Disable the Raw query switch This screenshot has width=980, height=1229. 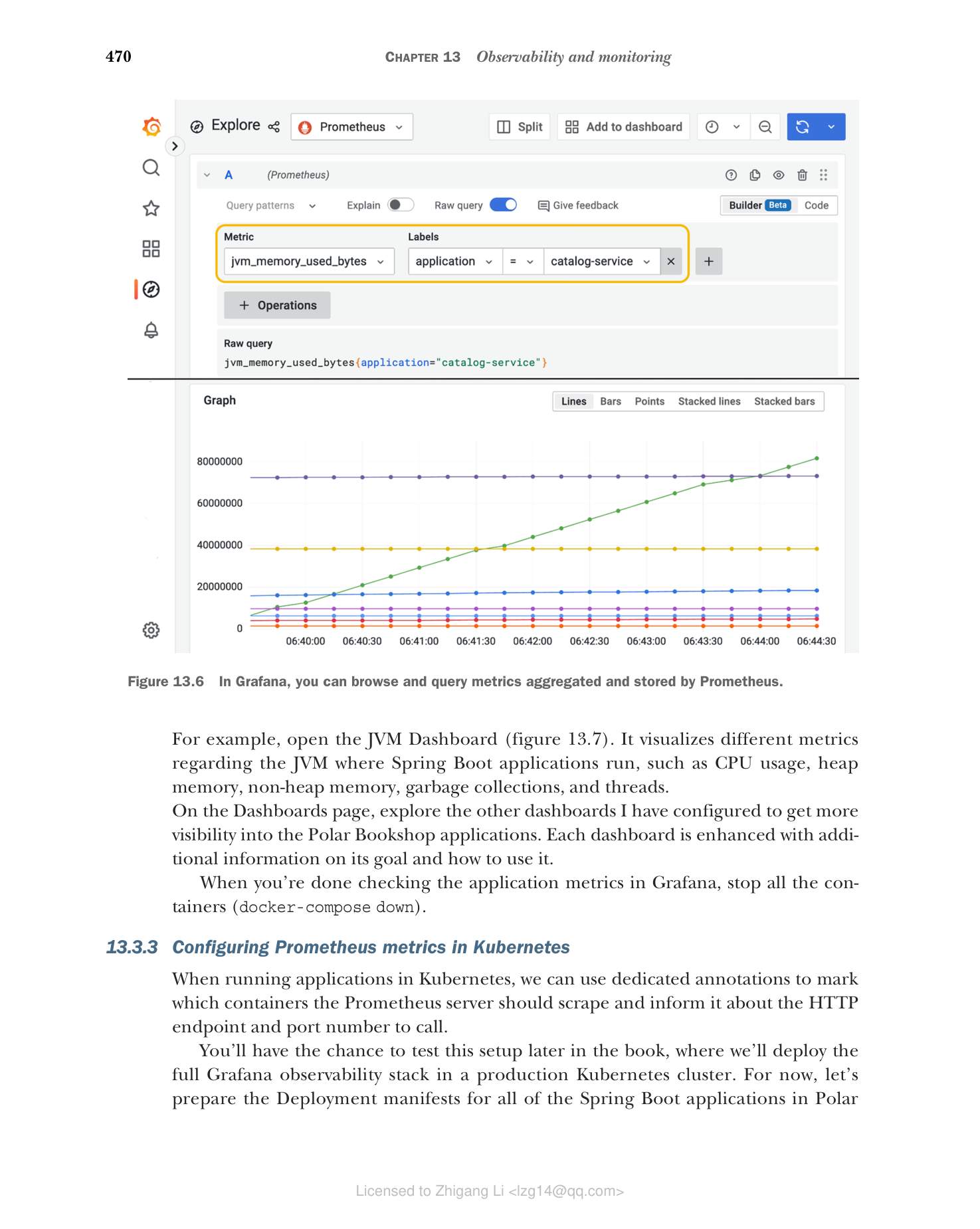tap(504, 205)
